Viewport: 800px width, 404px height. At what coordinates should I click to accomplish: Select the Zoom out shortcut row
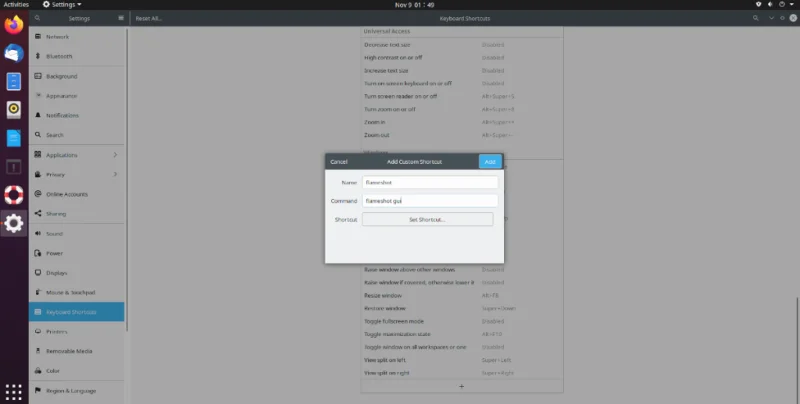(x=462, y=135)
